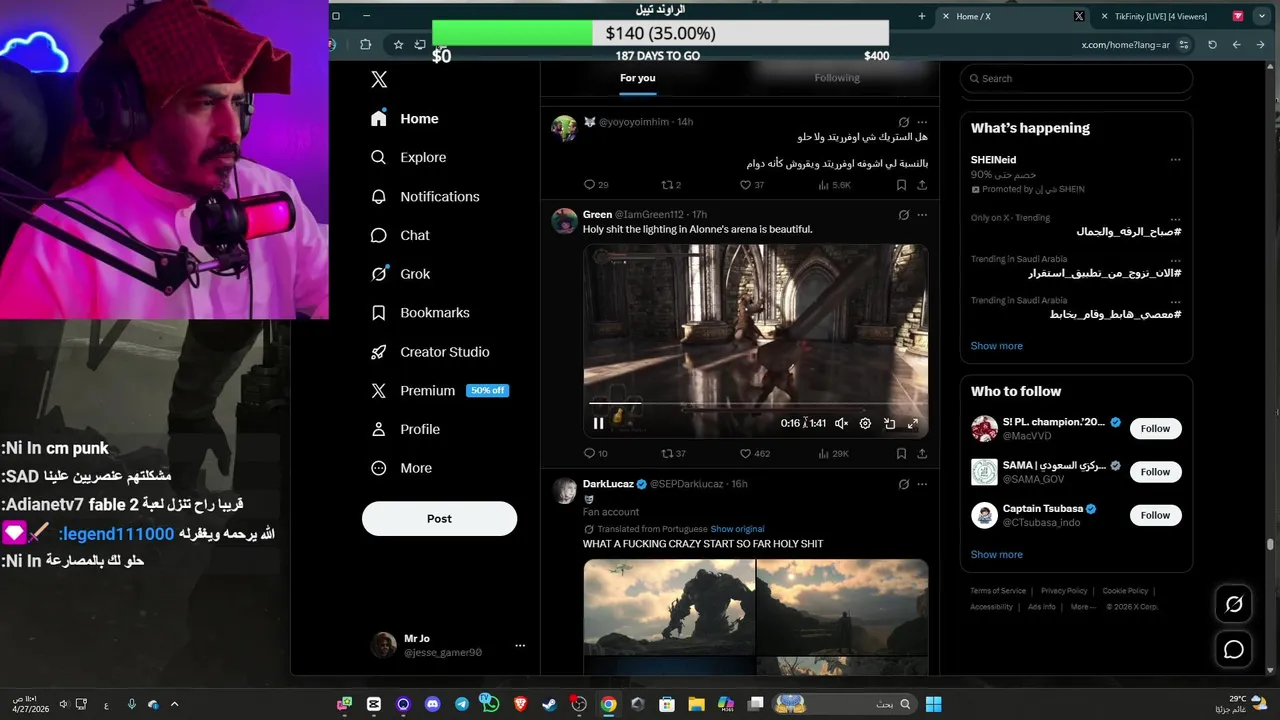Follow the SAMA_GOV account
Screen dimensions: 1280x720
tap(1155, 472)
